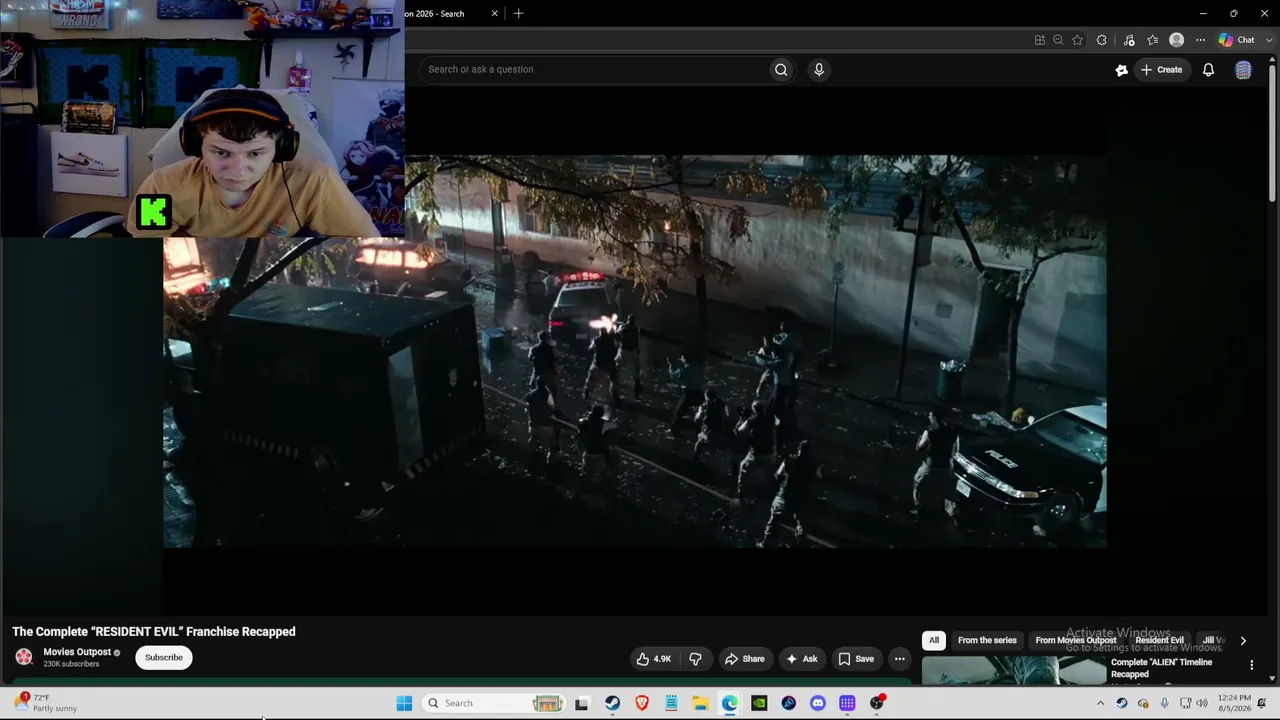Click the Ask button
The width and height of the screenshot is (1280, 720).
click(x=802, y=659)
